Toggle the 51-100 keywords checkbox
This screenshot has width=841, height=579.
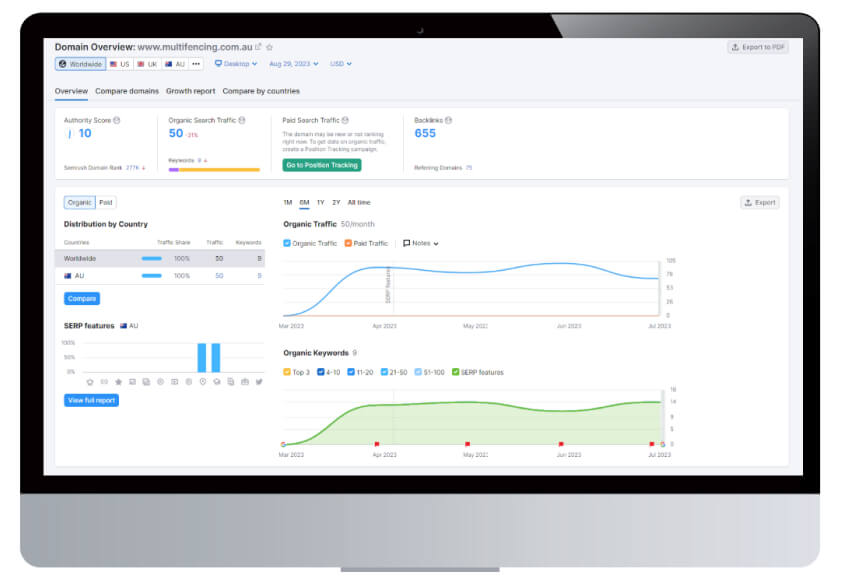418,372
